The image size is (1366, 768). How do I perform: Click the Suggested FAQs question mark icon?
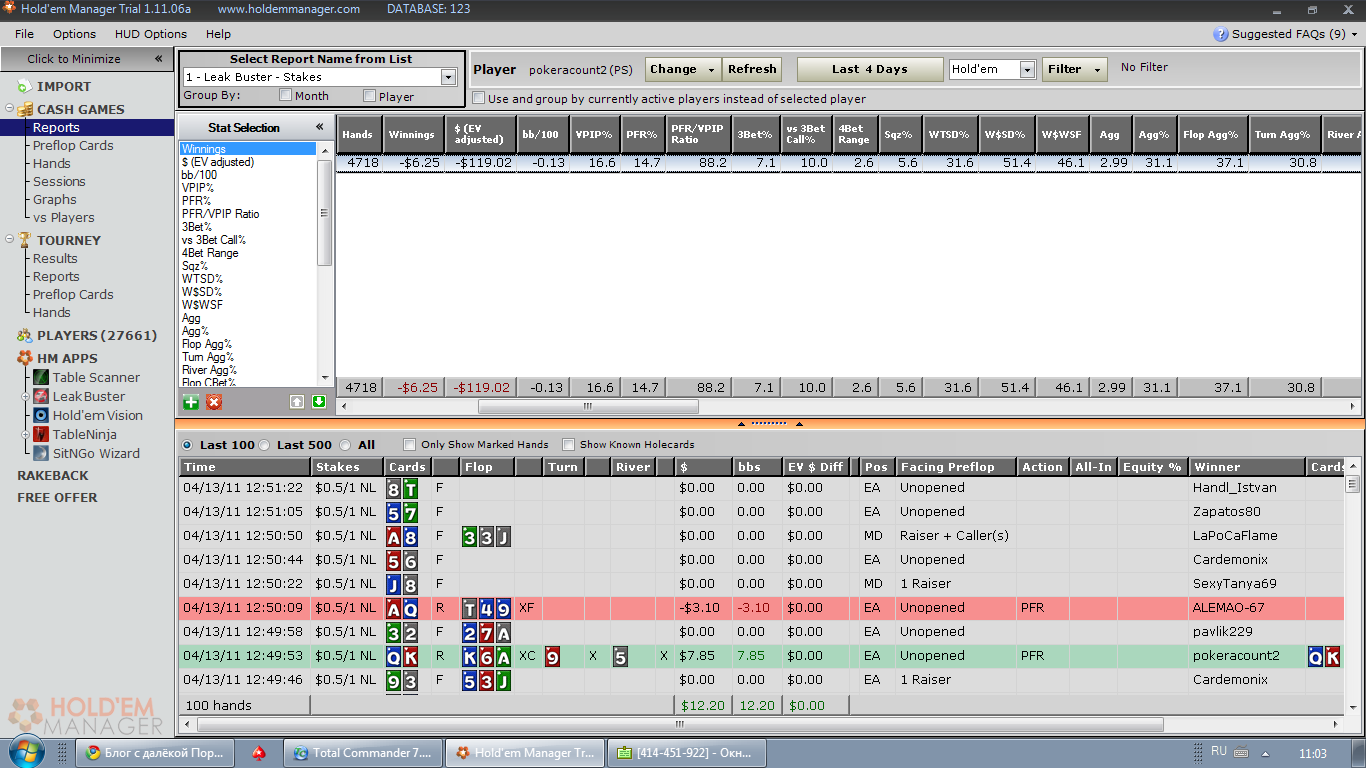(1221, 34)
